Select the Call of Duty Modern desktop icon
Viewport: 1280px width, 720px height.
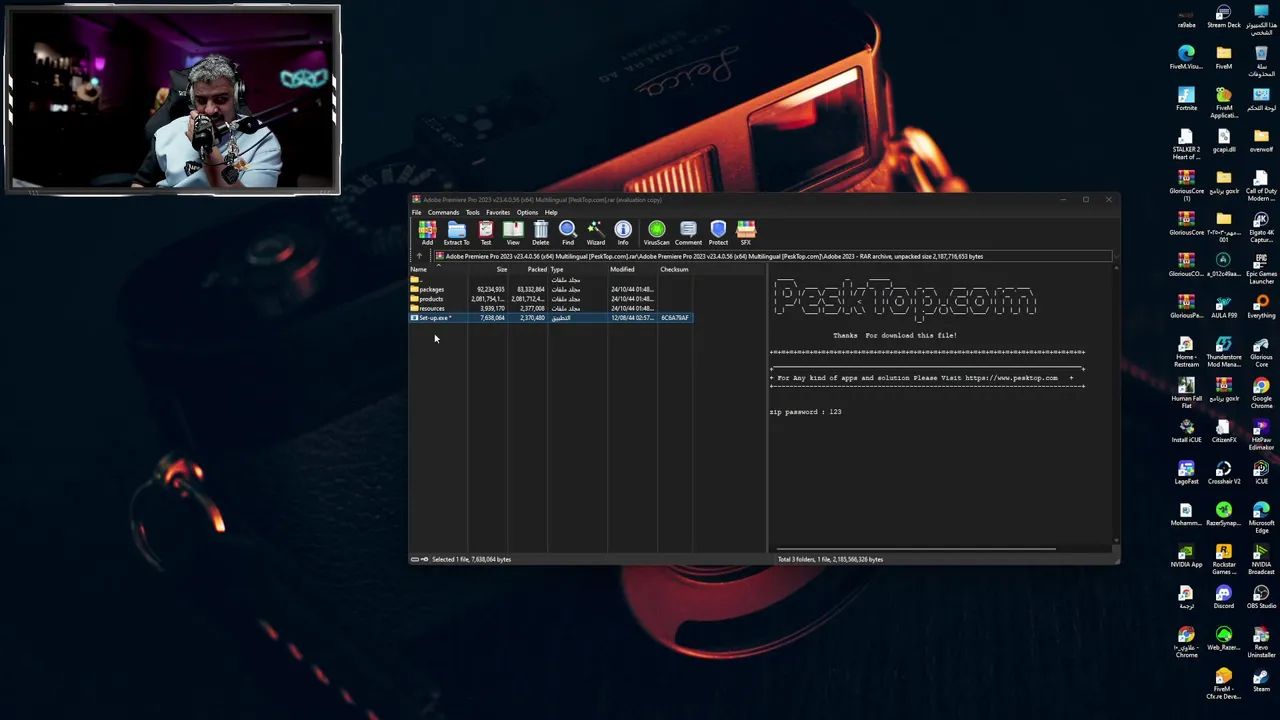point(1261,185)
